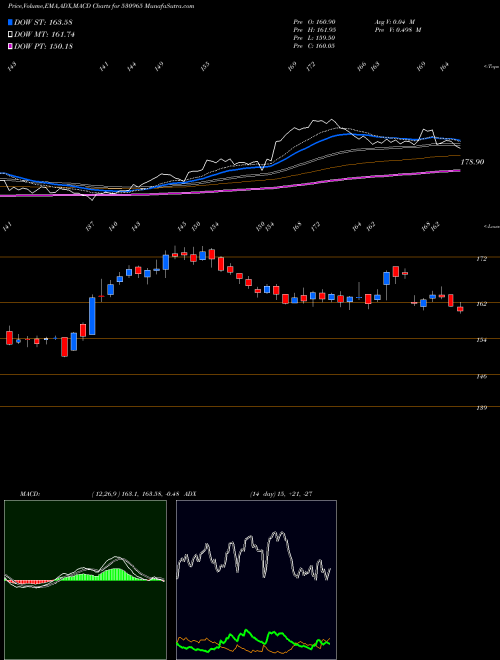Click the MACD '(12,26,9) 163.1, 163.58, -0.48' values
This screenshot has width=500, height=660.
point(138,494)
